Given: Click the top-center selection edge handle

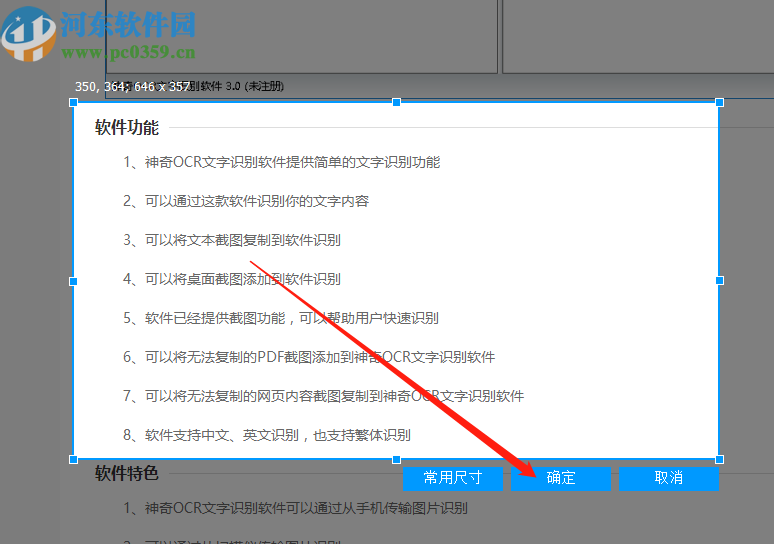Looking at the screenshot, I should tap(396, 102).
